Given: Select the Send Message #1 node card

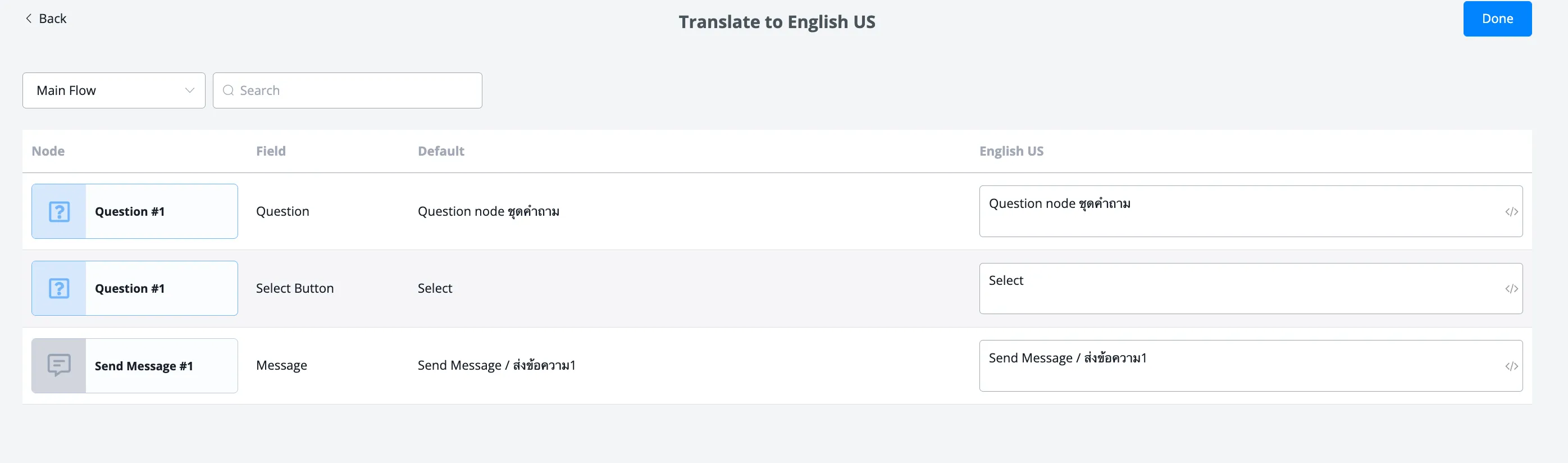Looking at the screenshot, I should [135, 366].
